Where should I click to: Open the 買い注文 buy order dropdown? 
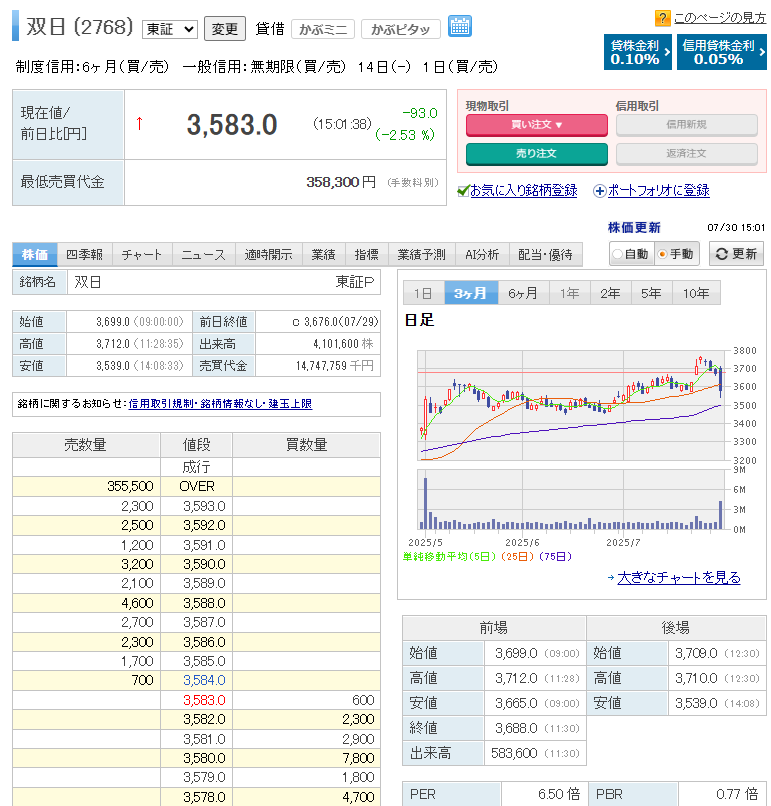(x=537, y=125)
